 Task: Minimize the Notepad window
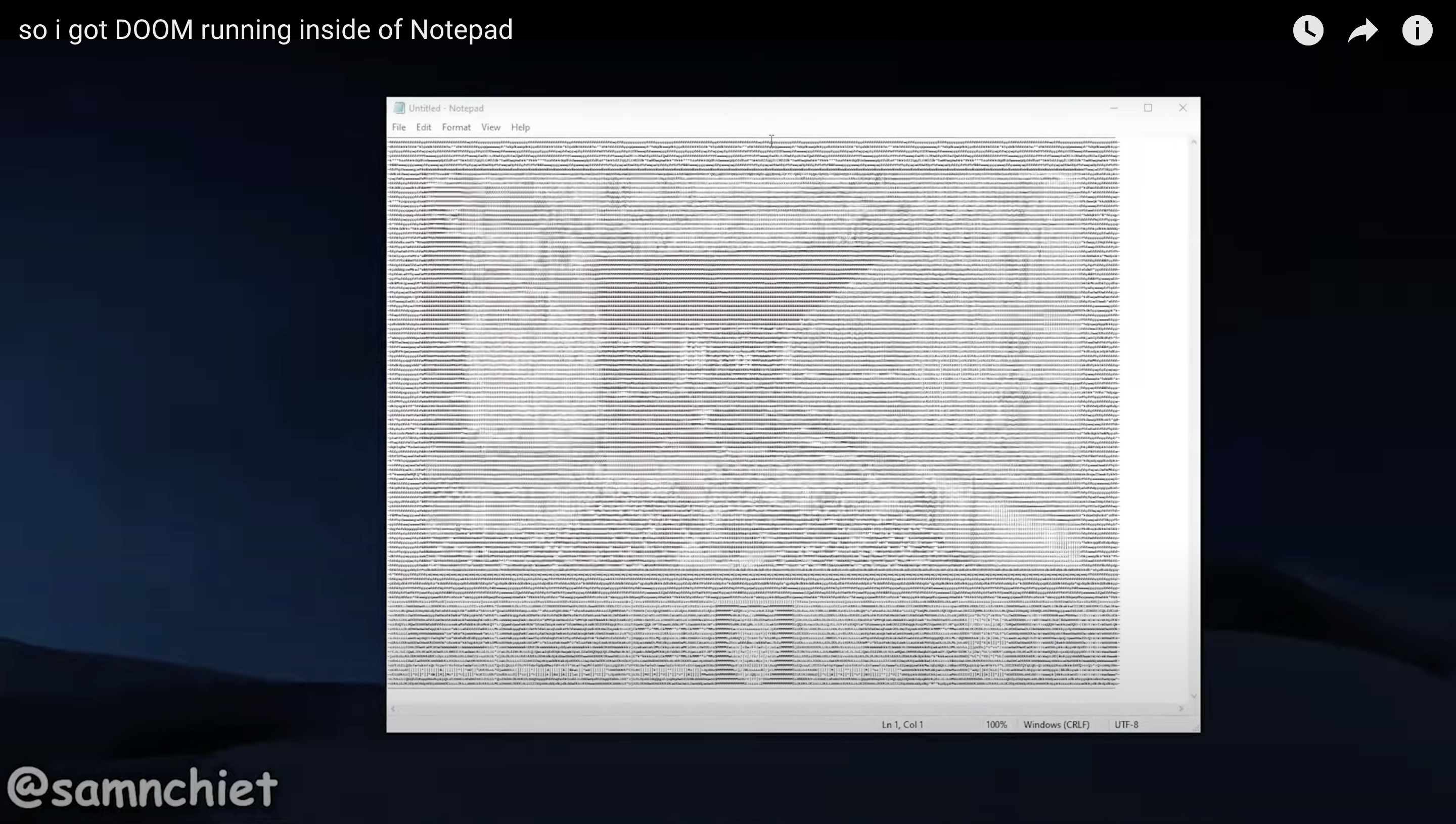[1114, 108]
